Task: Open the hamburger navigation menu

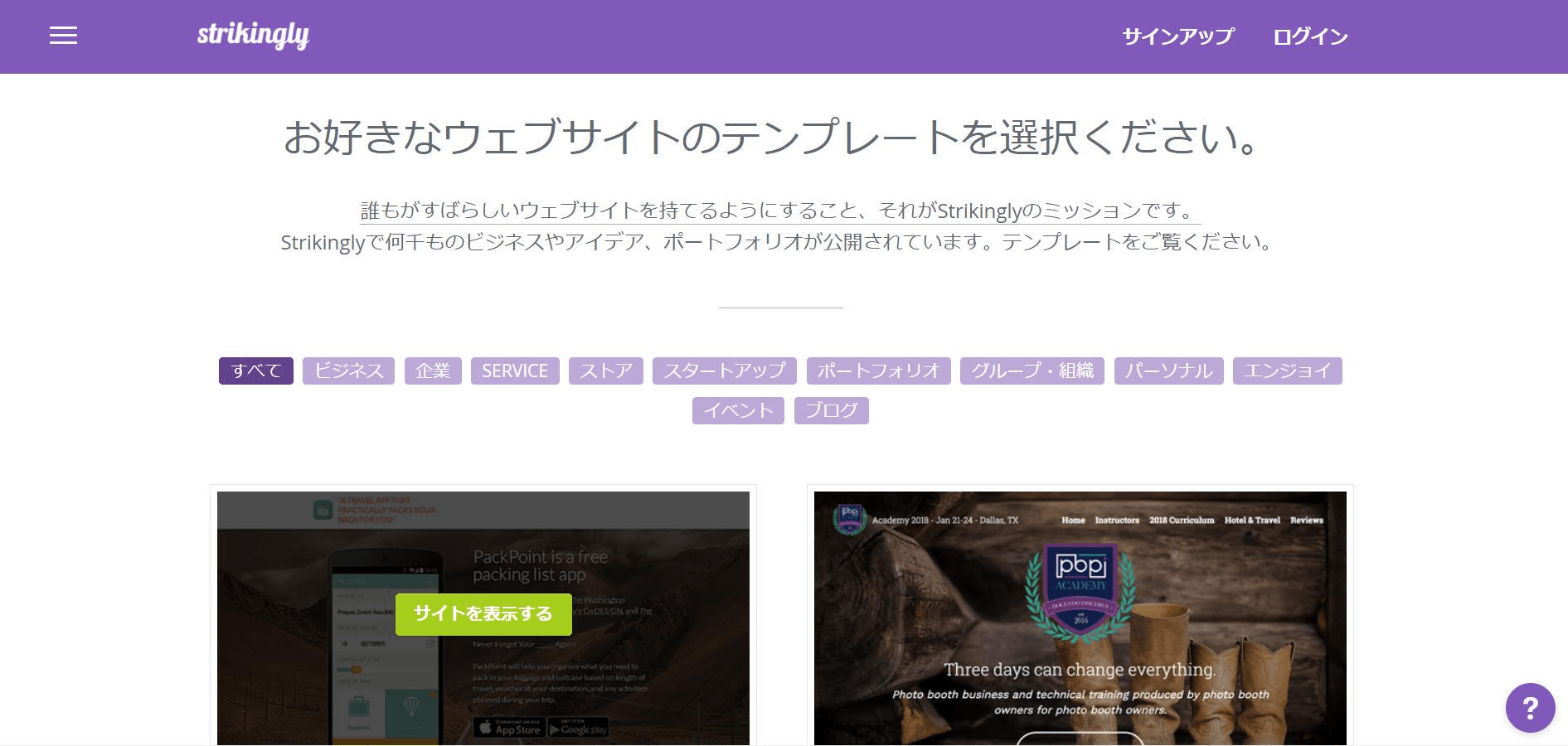Action: [x=62, y=36]
